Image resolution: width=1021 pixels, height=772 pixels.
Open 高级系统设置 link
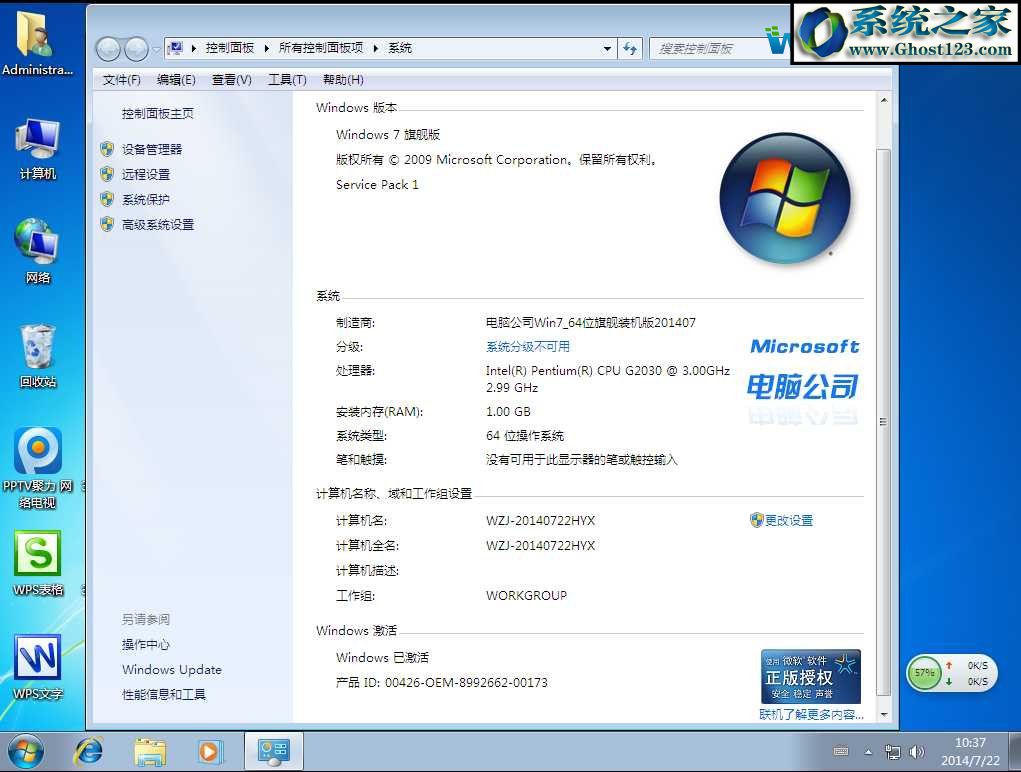(x=158, y=225)
